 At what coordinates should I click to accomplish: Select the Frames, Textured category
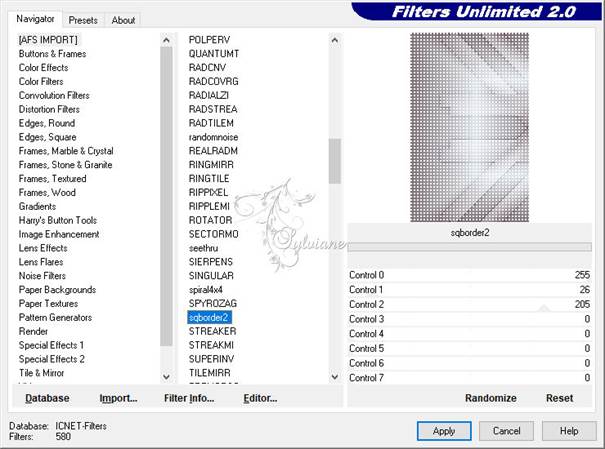tap(52, 179)
